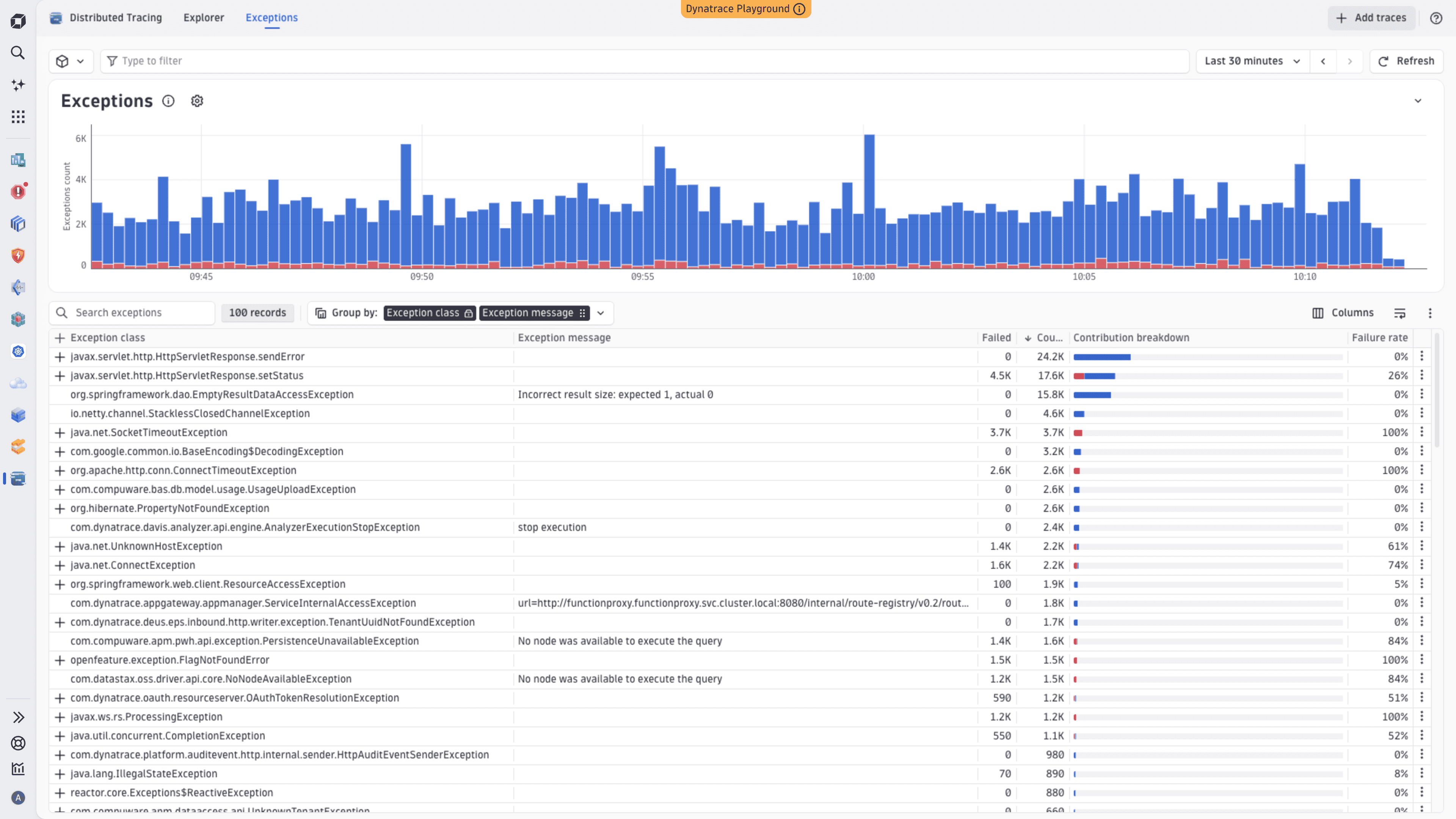Open the table line wrap settings icon
Viewport: 1456px width, 819px height.
(1400, 313)
